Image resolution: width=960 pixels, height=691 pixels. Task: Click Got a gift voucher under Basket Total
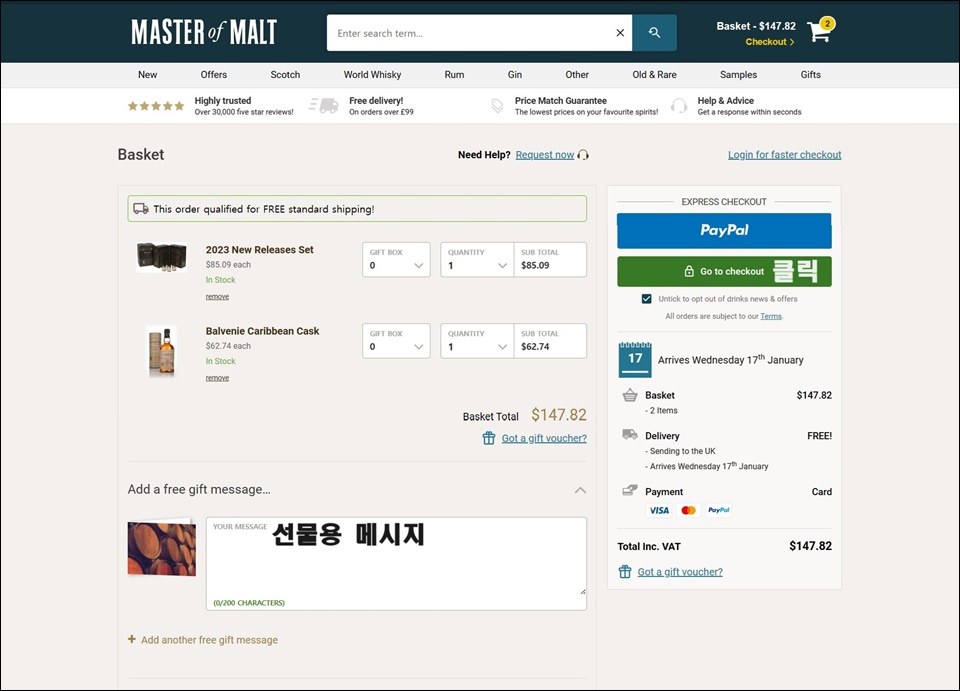[544, 438]
